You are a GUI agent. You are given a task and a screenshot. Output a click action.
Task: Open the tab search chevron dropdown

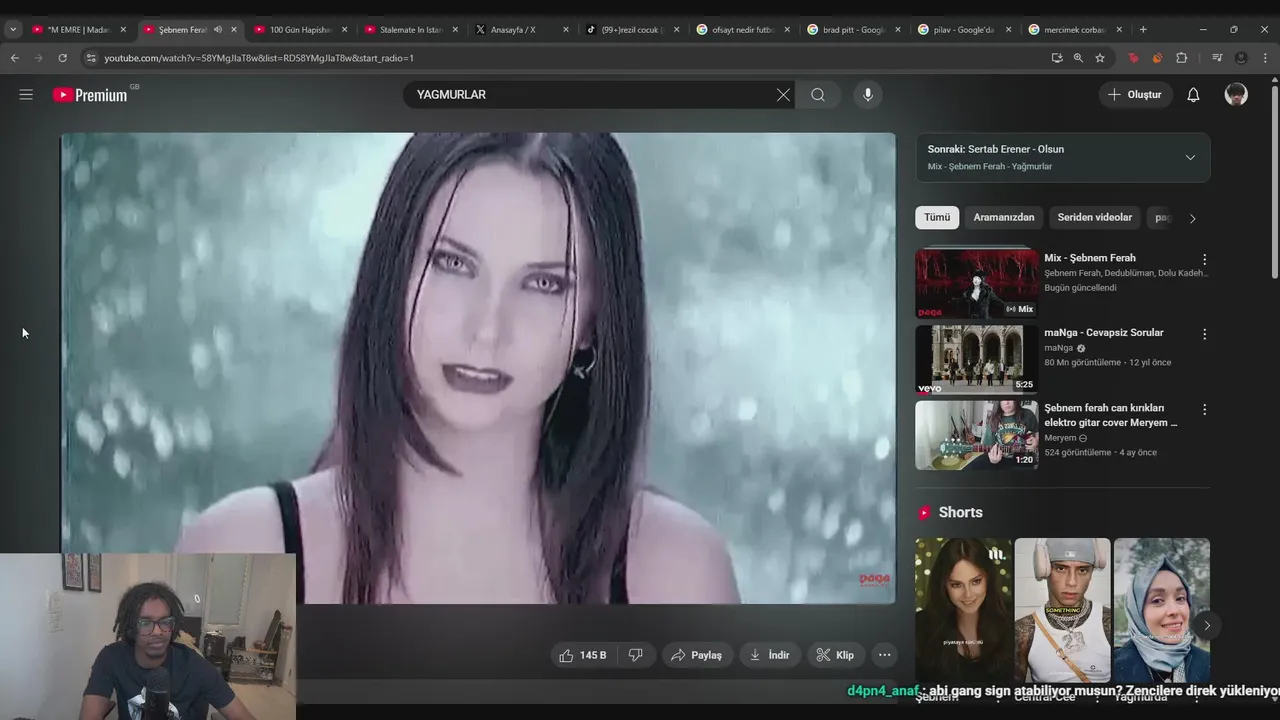coord(12,30)
